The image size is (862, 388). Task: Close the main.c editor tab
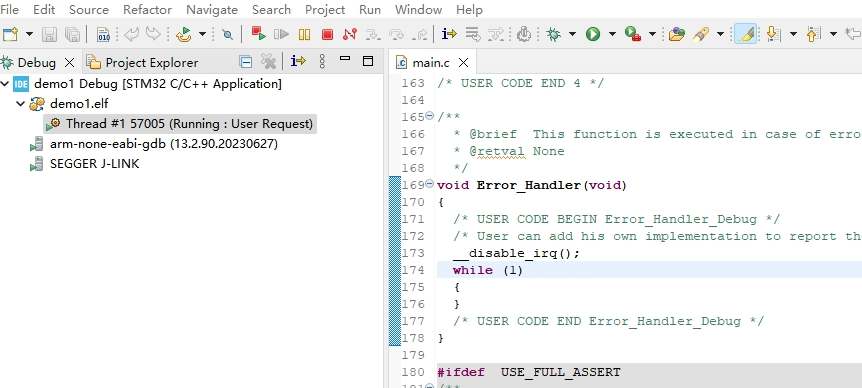click(x=463, y=63)
